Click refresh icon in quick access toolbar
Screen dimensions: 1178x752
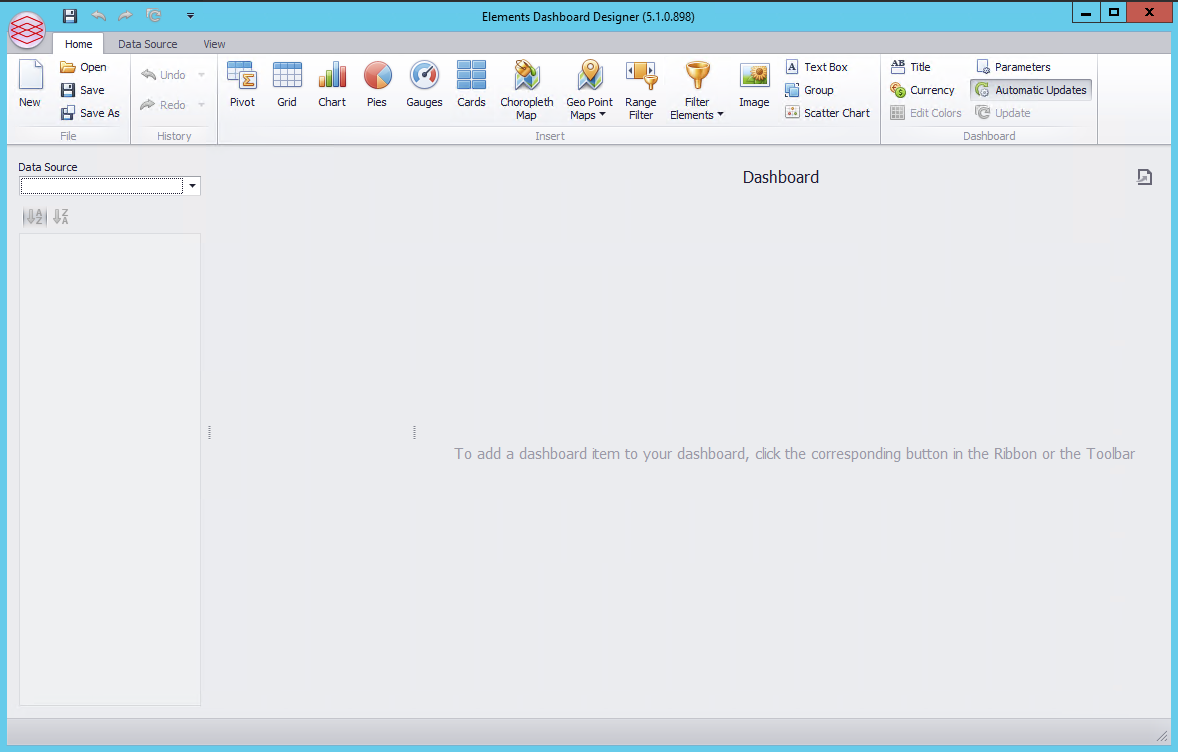click(154, 16)
